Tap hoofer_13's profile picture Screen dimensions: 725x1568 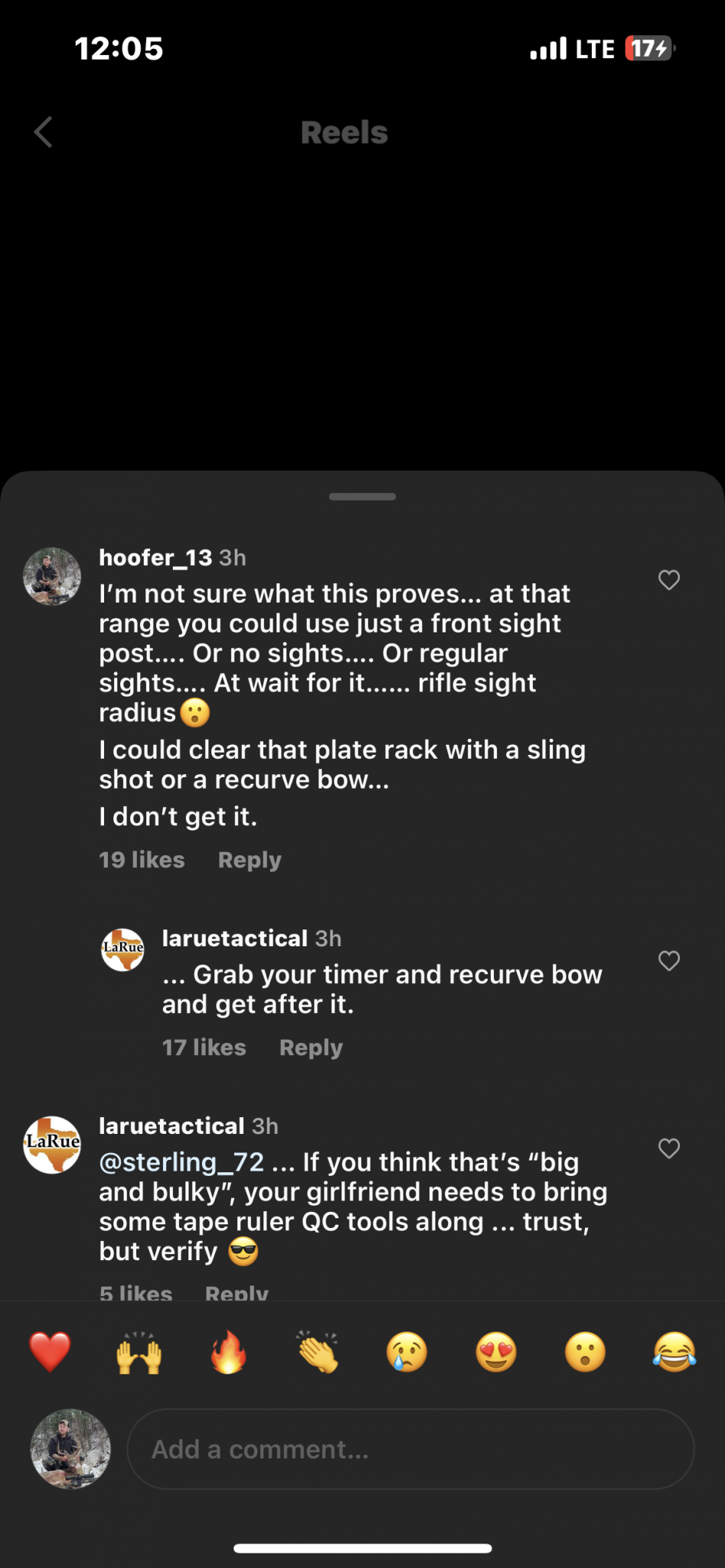click(x=52, y=577)
